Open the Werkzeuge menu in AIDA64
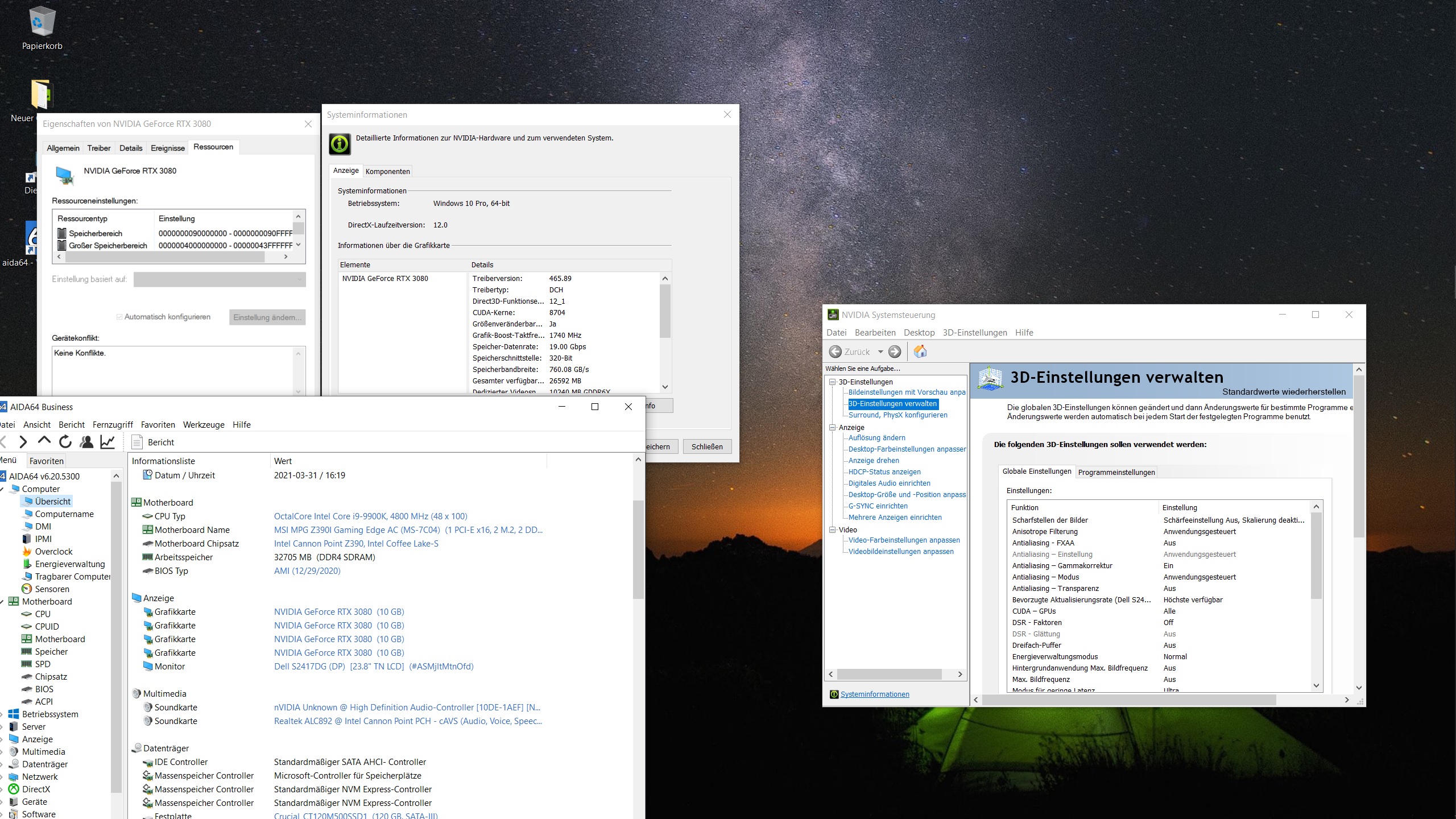The width and height of the screenshot is (1456, 819). click(x=204, y=424)
